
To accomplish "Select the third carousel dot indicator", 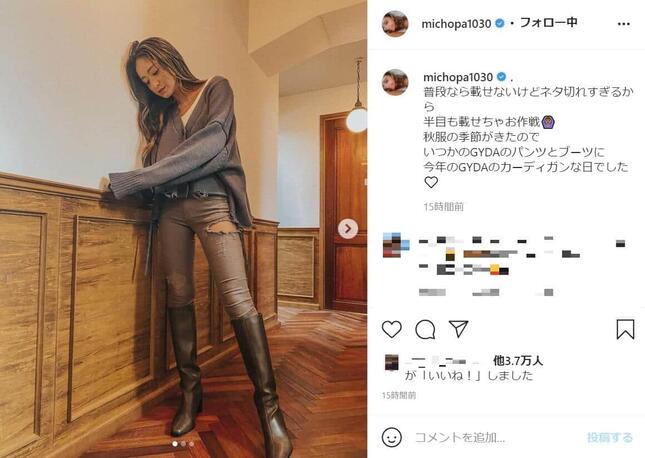I will tap(191, 444).
